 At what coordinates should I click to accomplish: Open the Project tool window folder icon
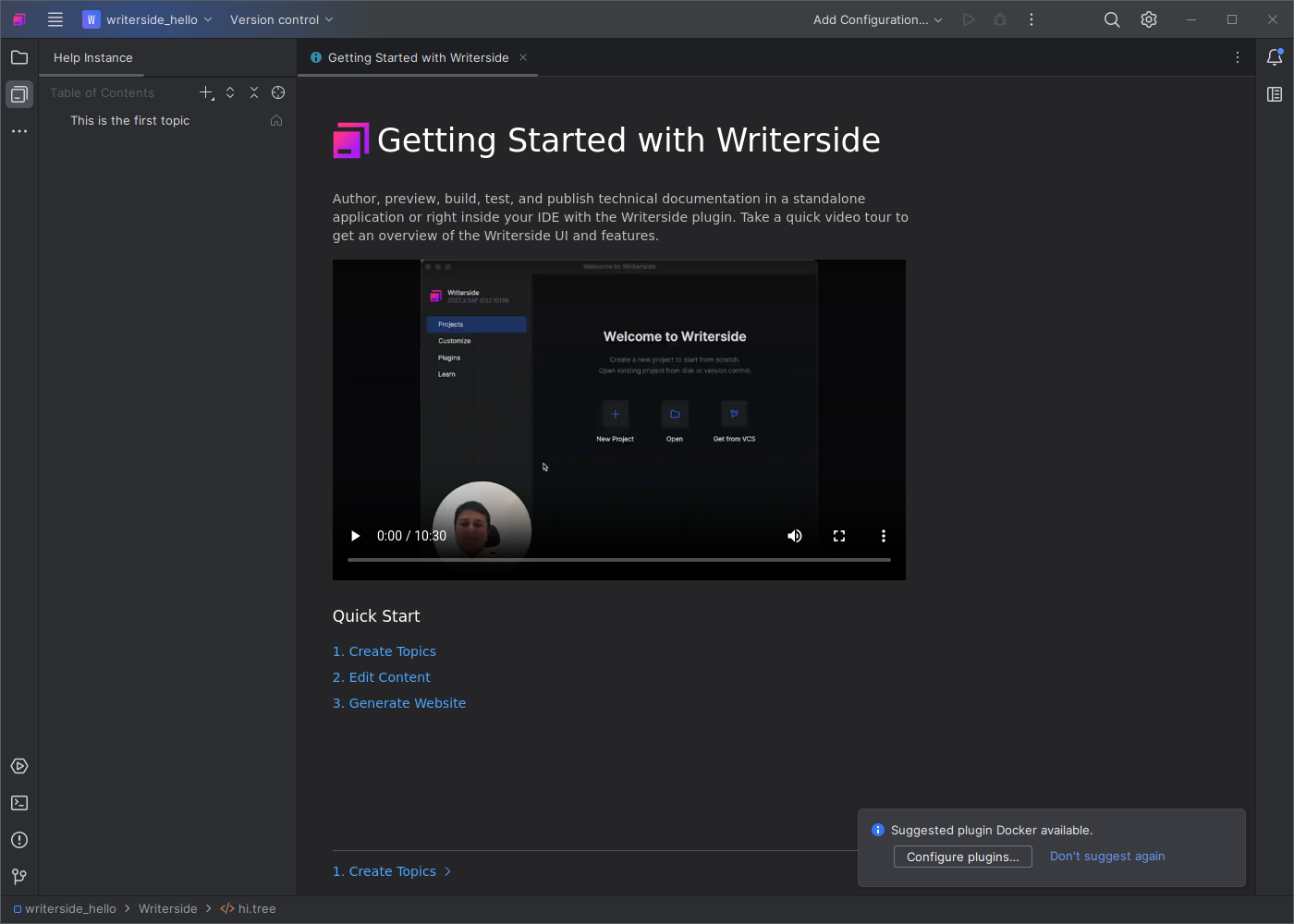(x=19, y=57)
